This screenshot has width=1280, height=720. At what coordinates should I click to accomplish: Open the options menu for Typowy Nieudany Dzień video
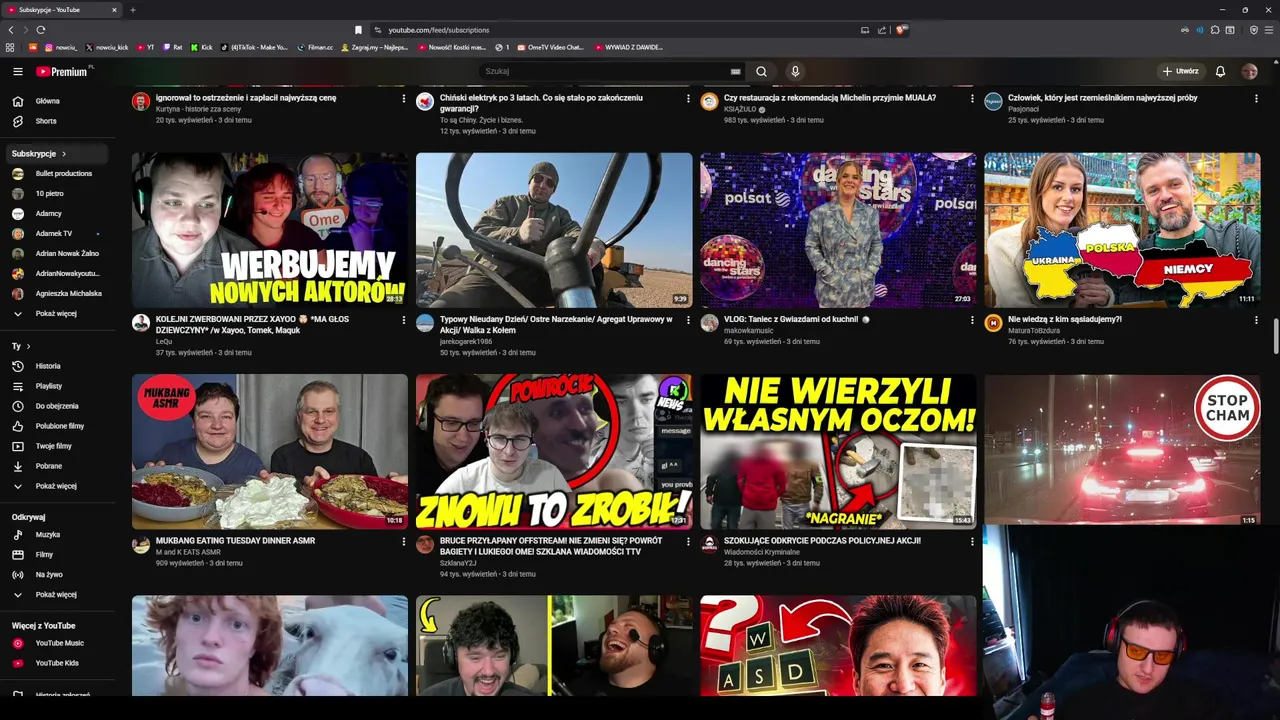click(x=688, y=321)
